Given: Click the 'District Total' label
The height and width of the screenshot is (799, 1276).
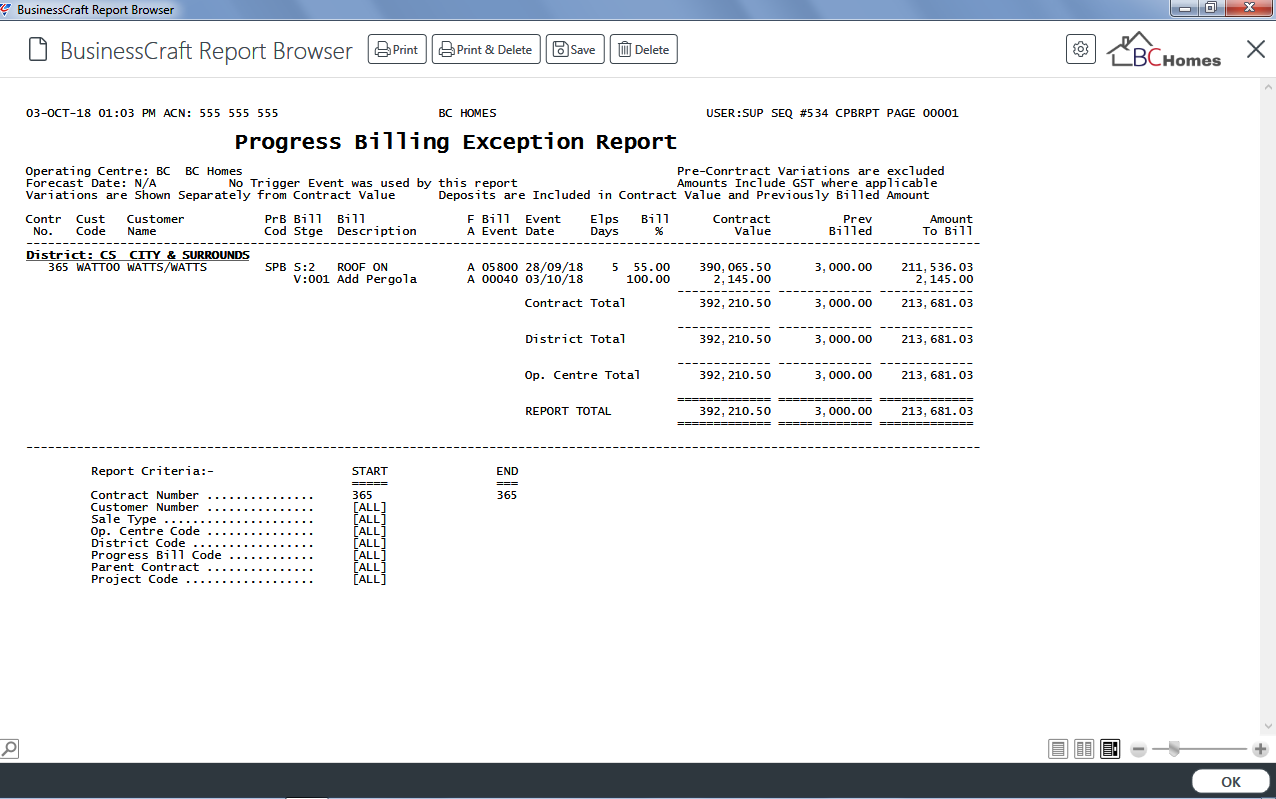Looking at the screenshot, I should (x=575, y=339).
